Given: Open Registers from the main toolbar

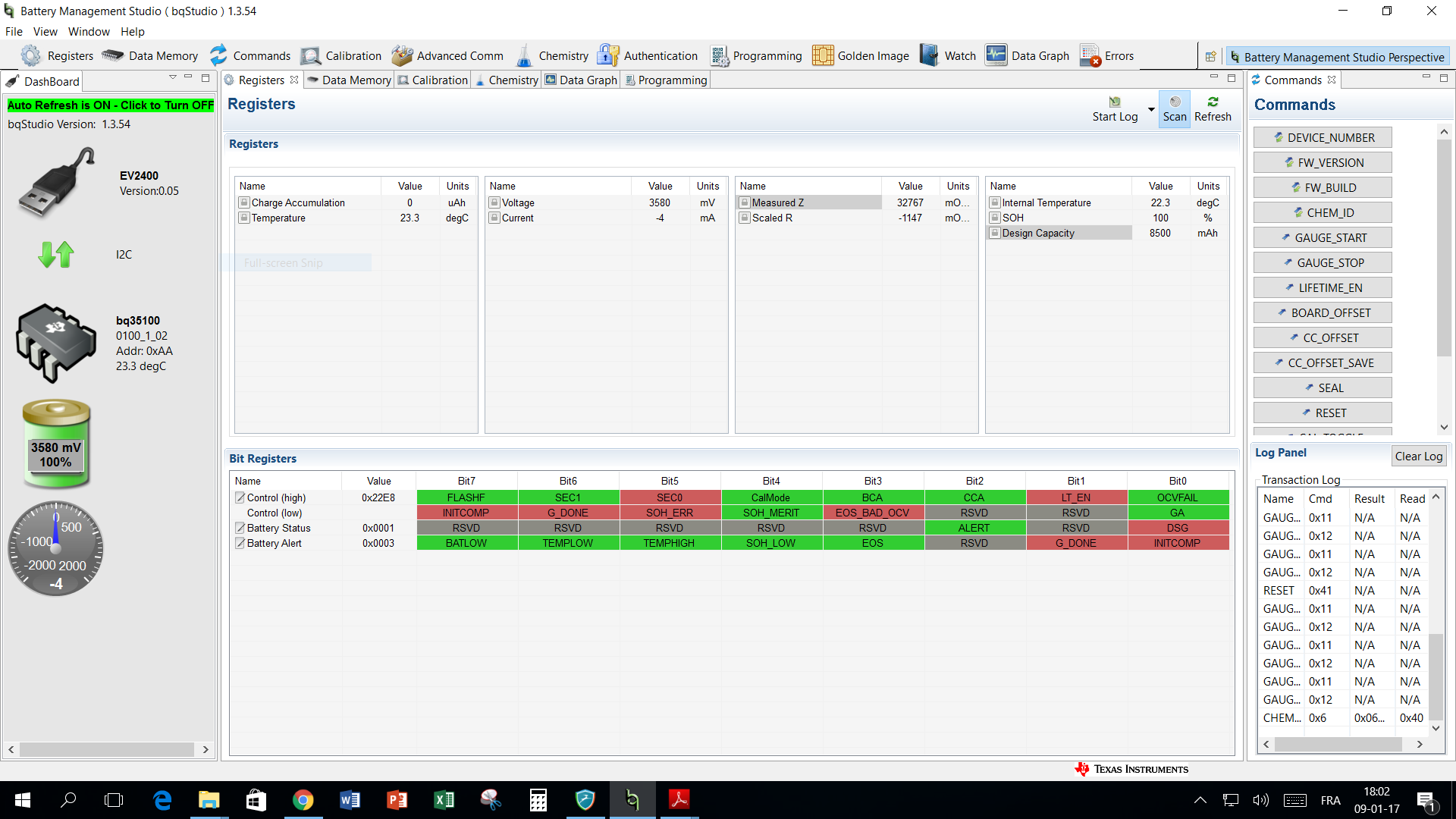Looking at the screenshot, I should click(x=58, y=55).
